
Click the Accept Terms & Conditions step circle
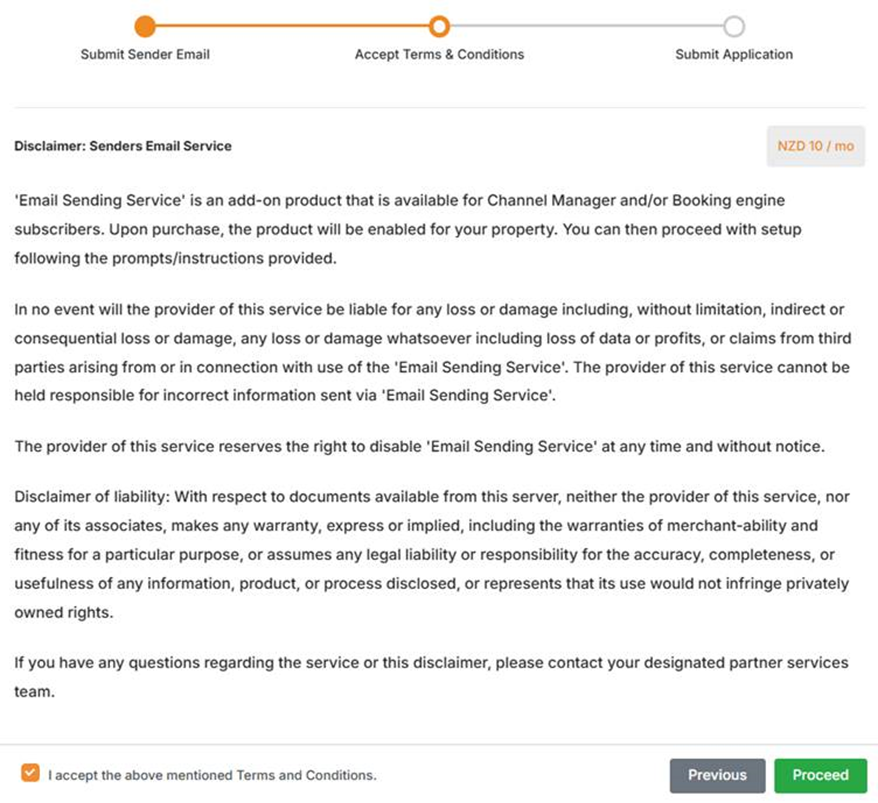point(439,26)
